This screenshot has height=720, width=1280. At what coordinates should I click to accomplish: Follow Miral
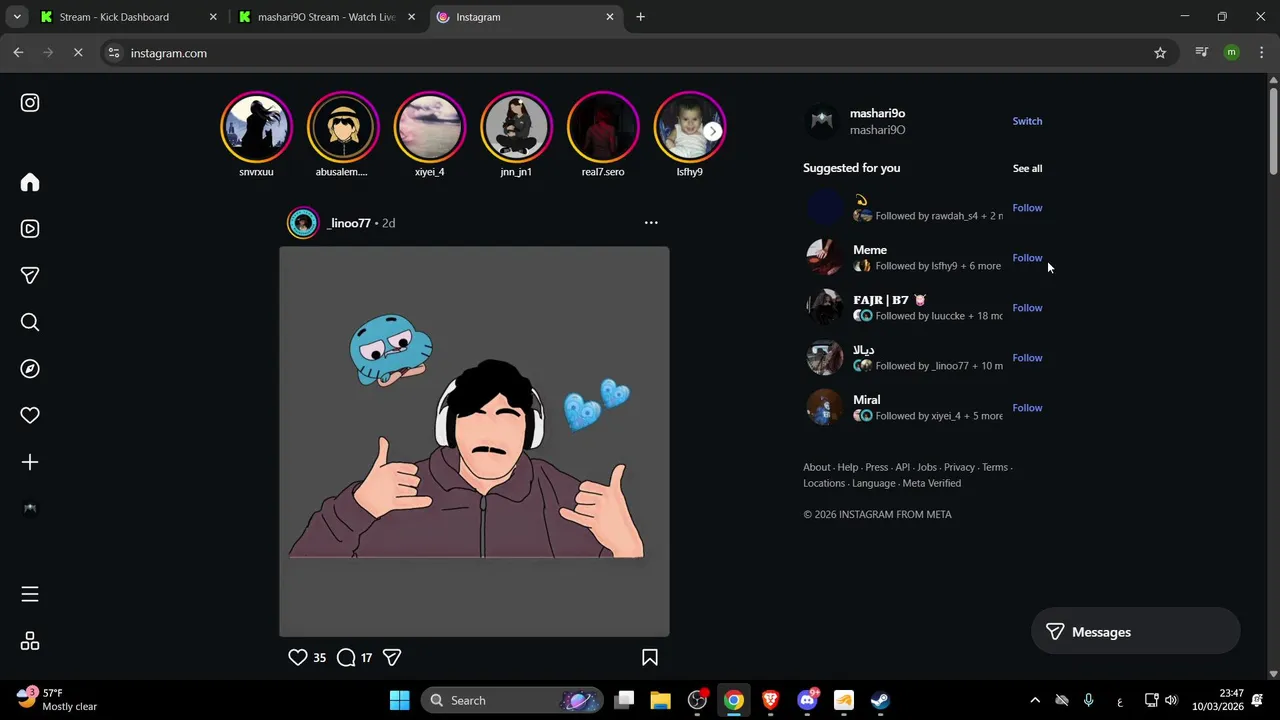pyautogui.click(x=1027, y=408)
